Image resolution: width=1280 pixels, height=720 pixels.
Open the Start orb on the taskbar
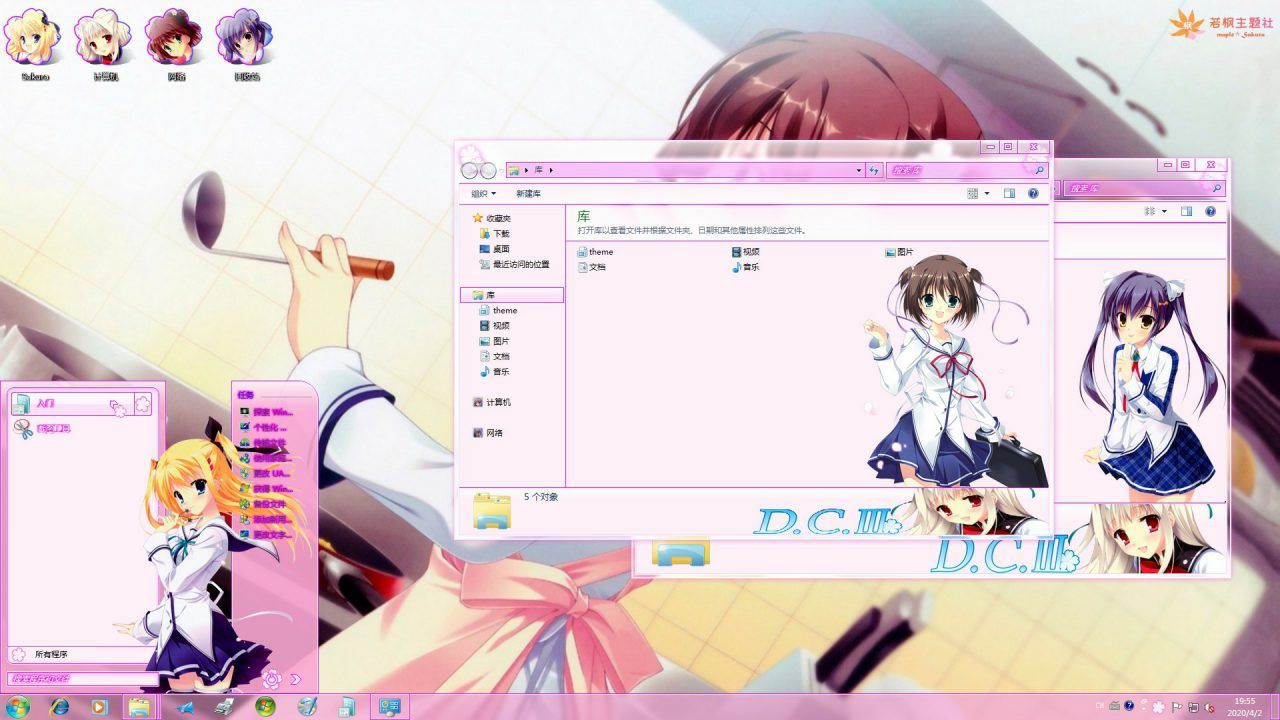(x=17, y=707)
